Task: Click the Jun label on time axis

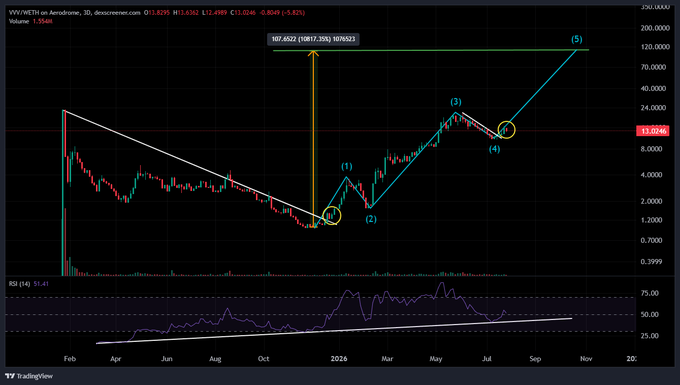Action: tap(167, 359)
